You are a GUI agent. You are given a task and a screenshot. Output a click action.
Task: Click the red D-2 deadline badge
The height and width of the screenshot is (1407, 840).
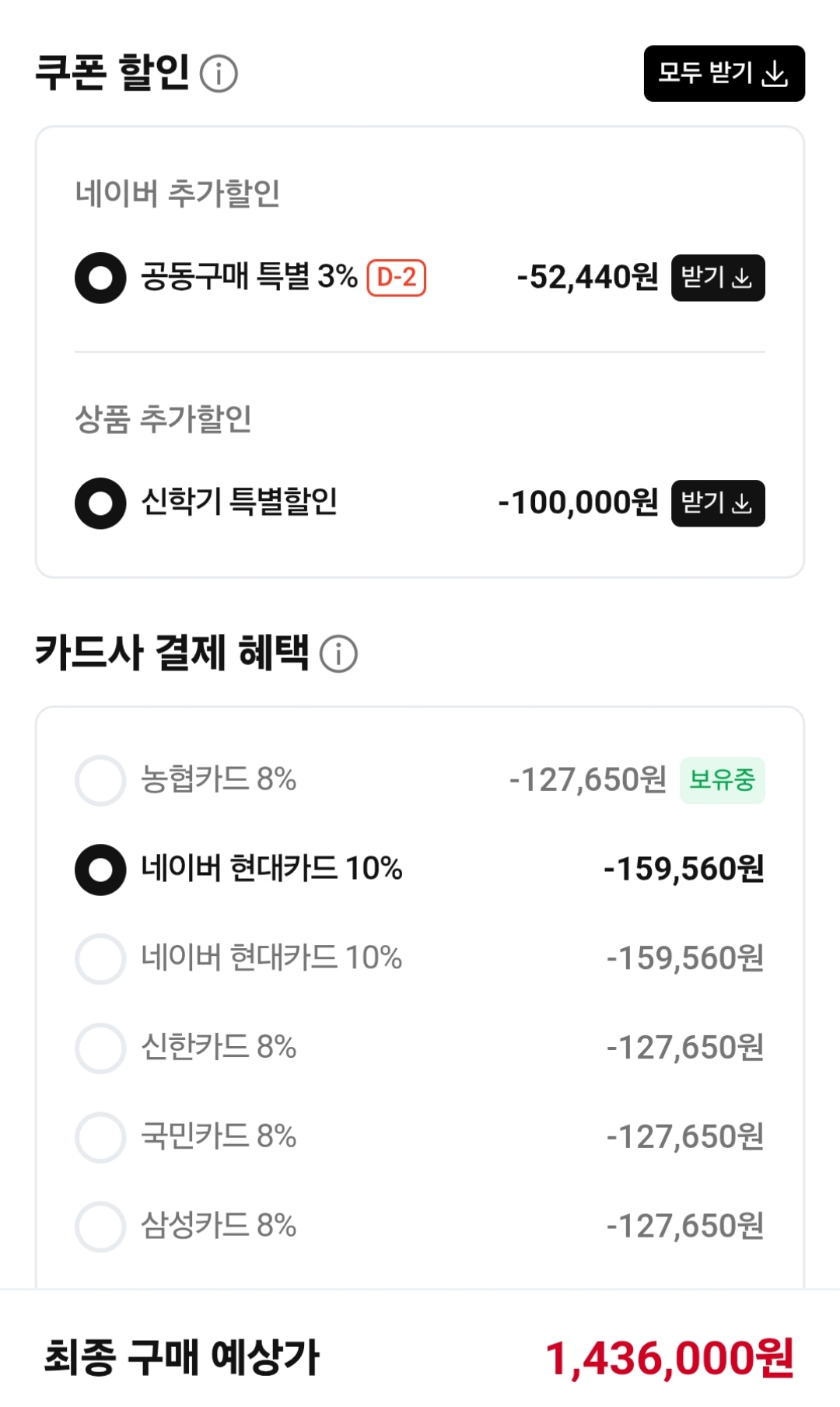pos(397,278)
